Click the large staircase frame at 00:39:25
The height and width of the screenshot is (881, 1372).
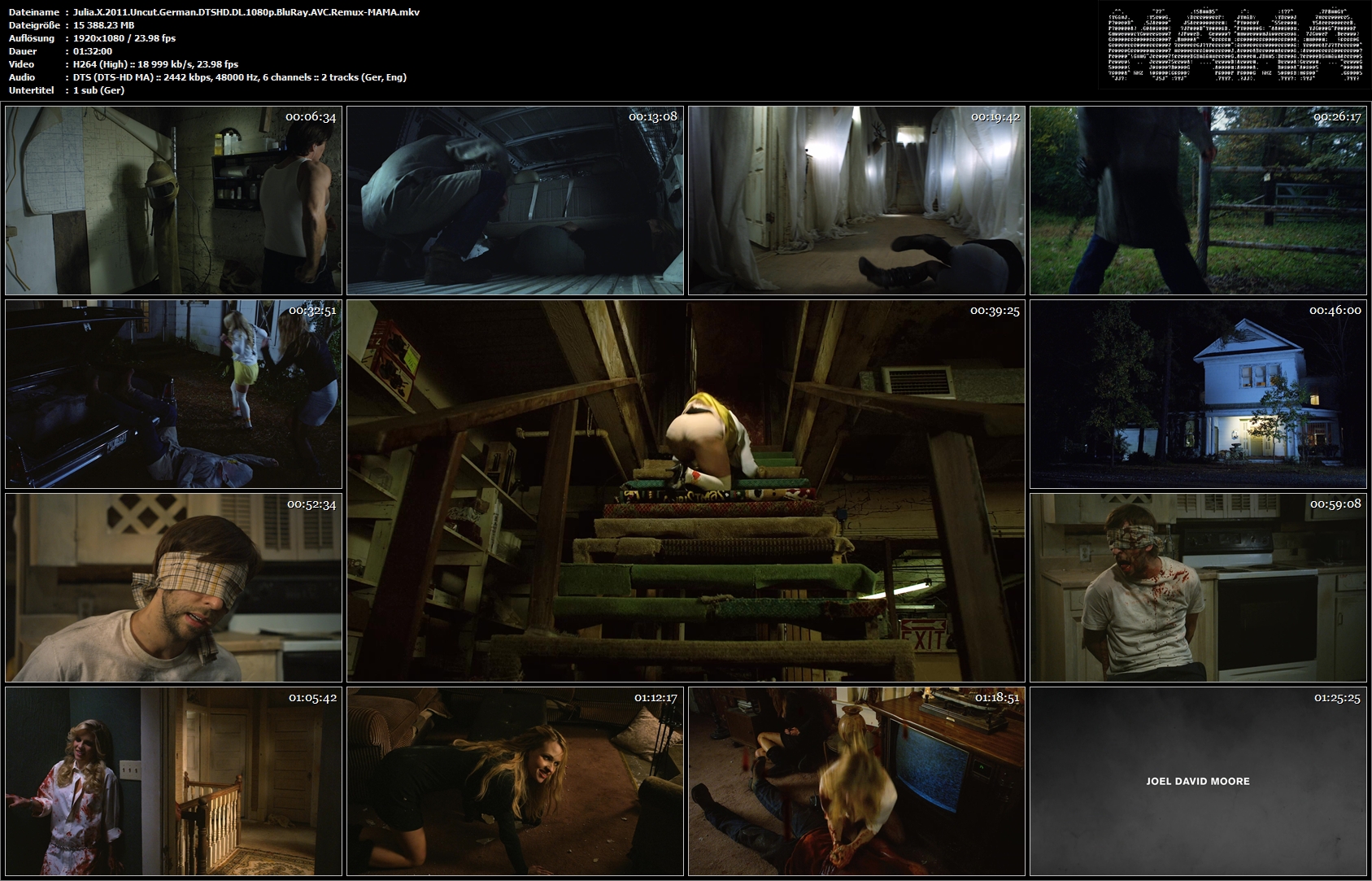pos(686,491)
